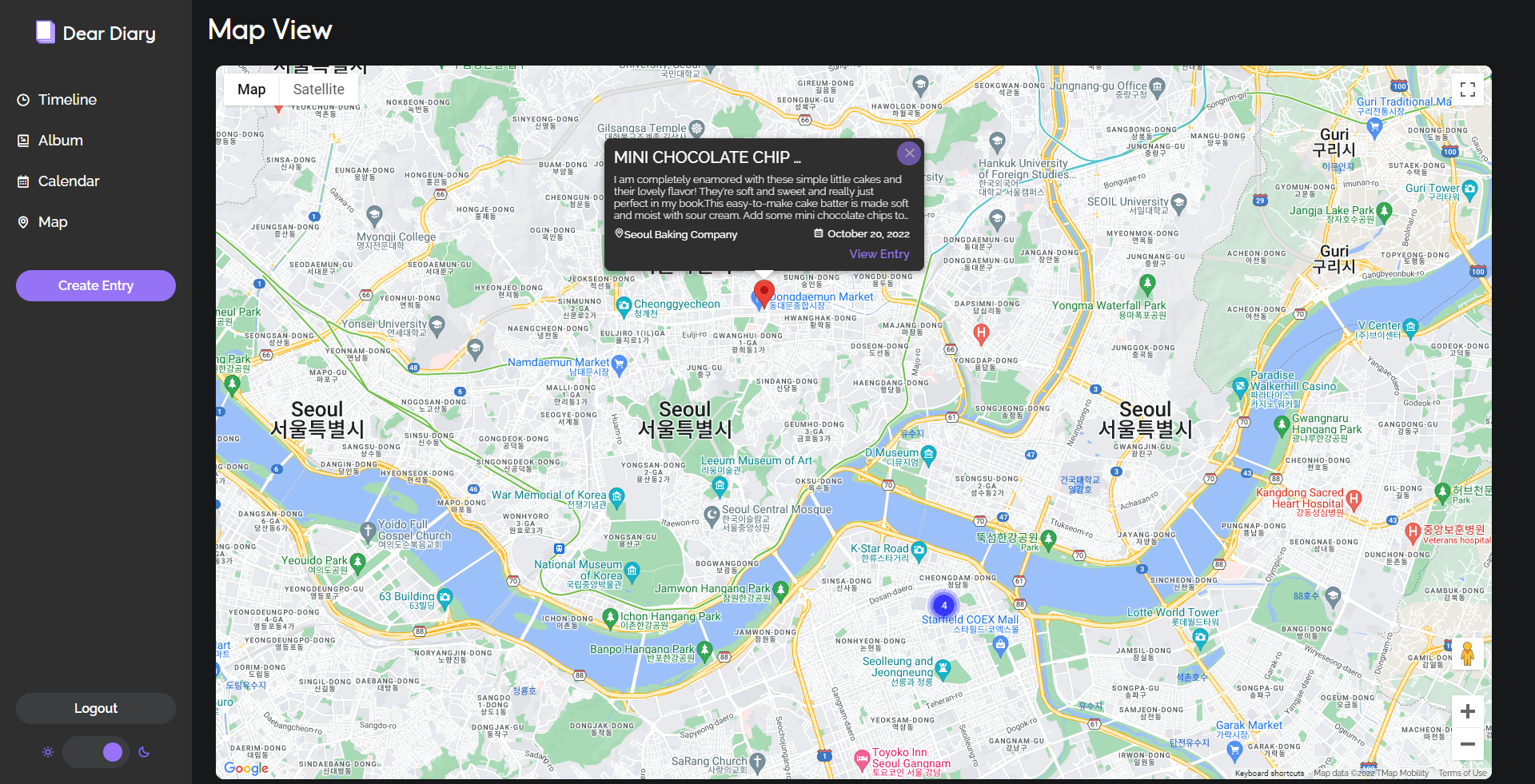
Task: Click the red map pin marker
Action: point(764,294)
